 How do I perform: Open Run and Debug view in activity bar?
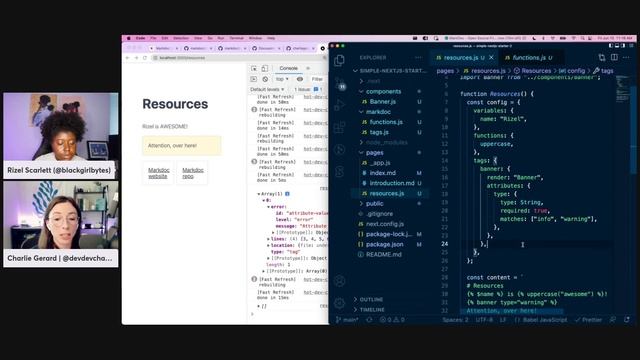(x=339, y=106)
